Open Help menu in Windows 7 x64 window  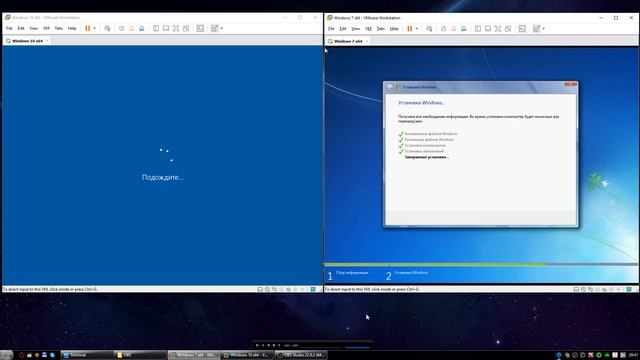coord(394,29)
